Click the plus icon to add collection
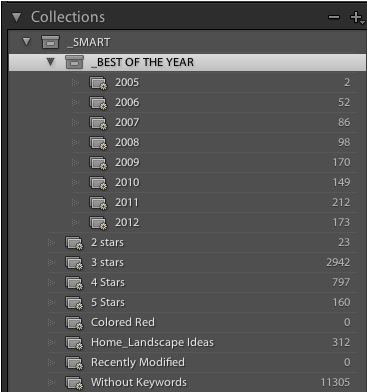The image size is (367, 392). (356, 17)
